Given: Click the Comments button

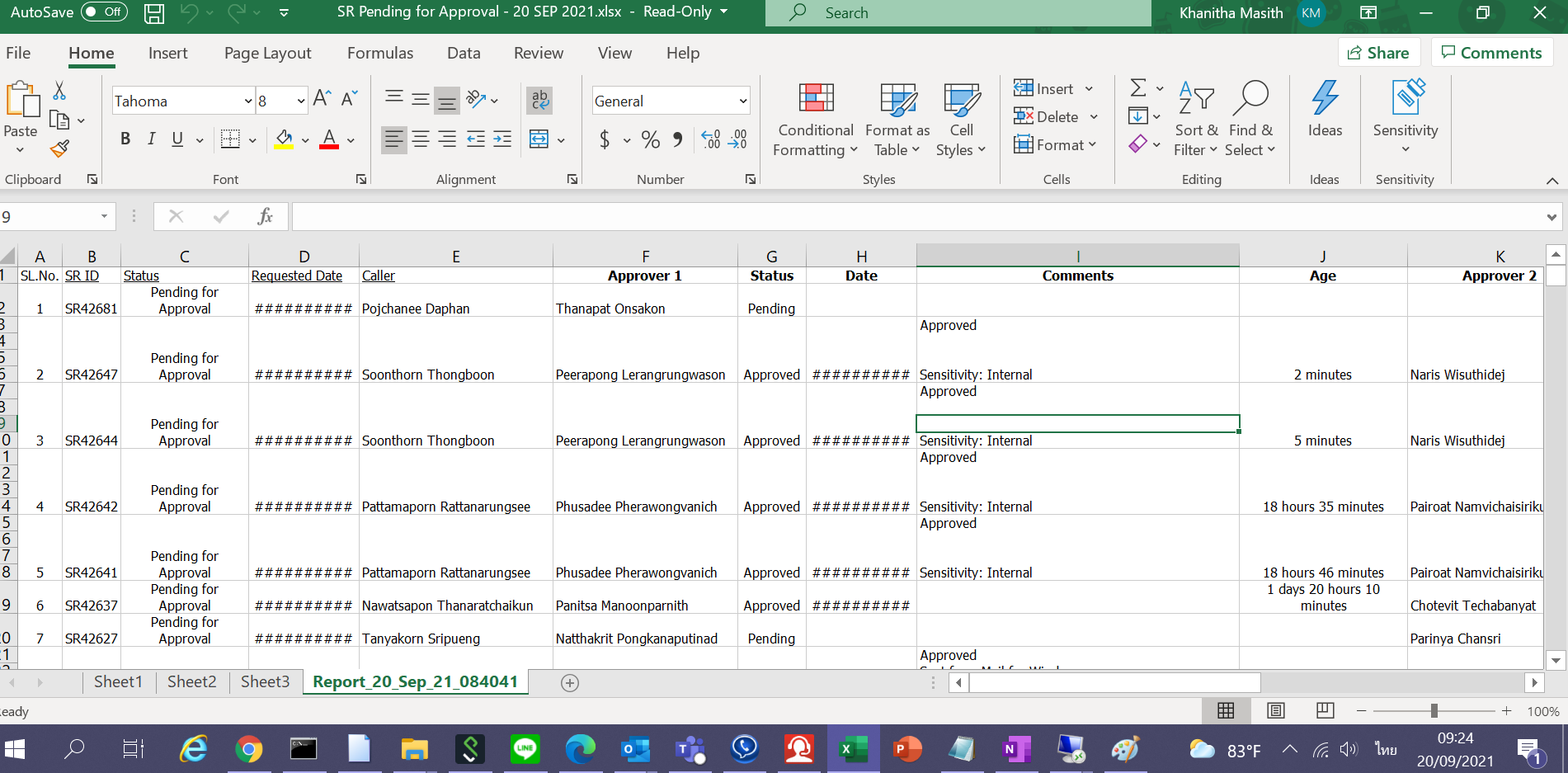Looking at the screenshot, I should [x=1491, y=53].
